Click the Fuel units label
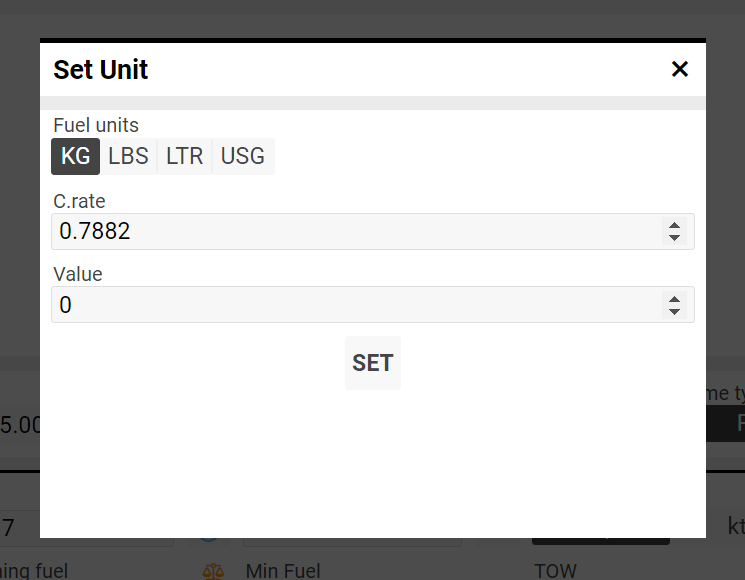745x580 pixels. pos(96,125)
